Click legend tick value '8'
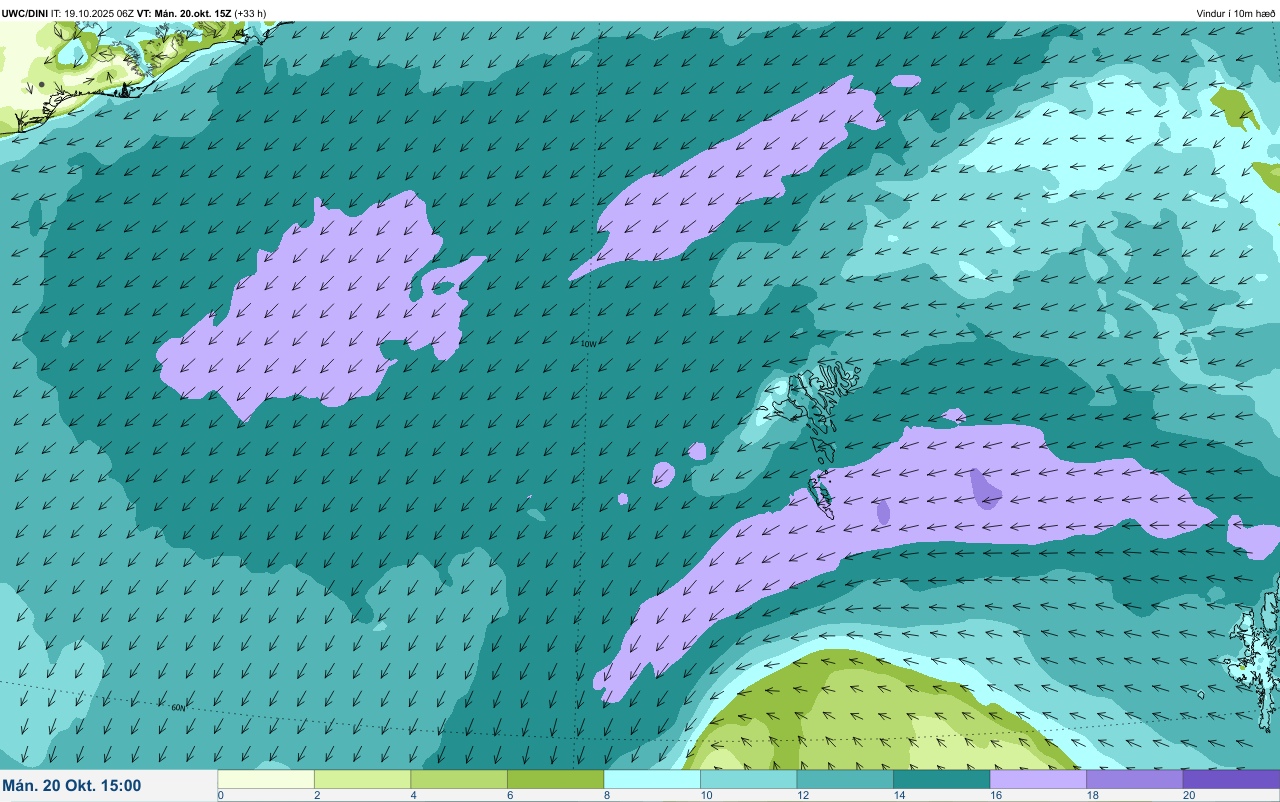 click(606, 795)
